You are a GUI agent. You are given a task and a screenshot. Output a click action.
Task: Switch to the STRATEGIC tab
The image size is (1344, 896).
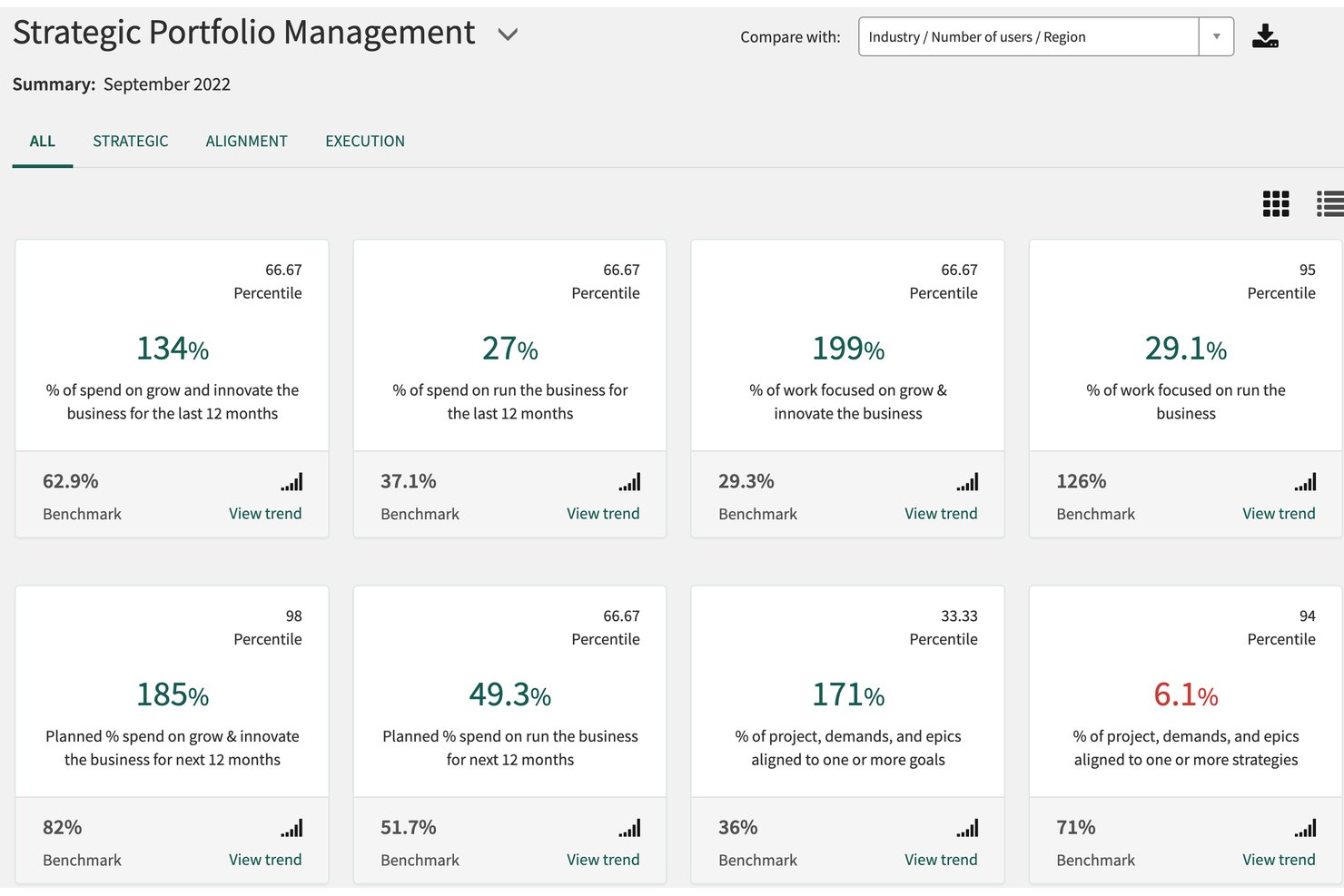(131, 142)
